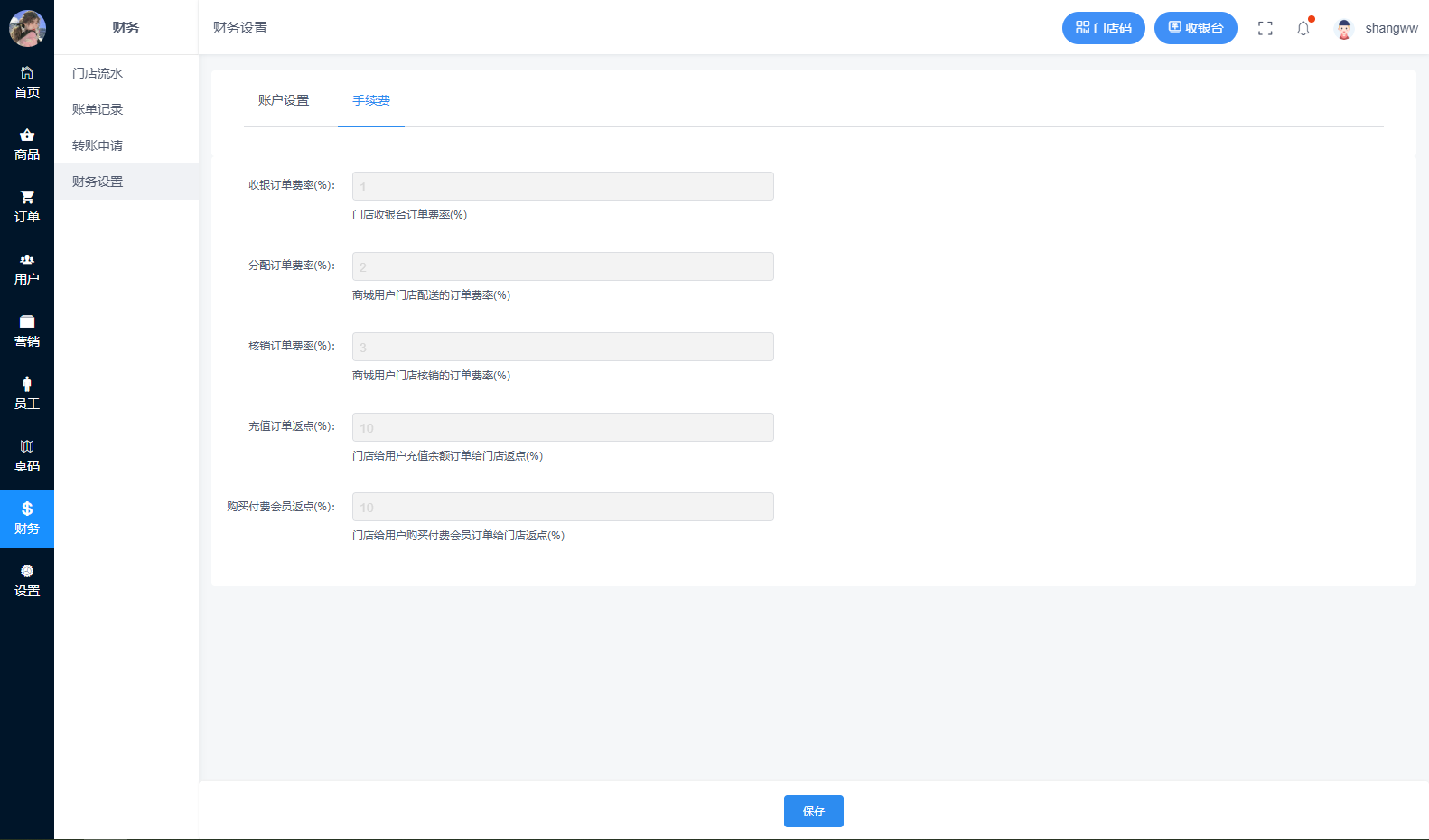Image resolution: width=1429 pixels, height=840 pixels.
Task: Go to 转账申请 submenu item
Action: point(98,145)
